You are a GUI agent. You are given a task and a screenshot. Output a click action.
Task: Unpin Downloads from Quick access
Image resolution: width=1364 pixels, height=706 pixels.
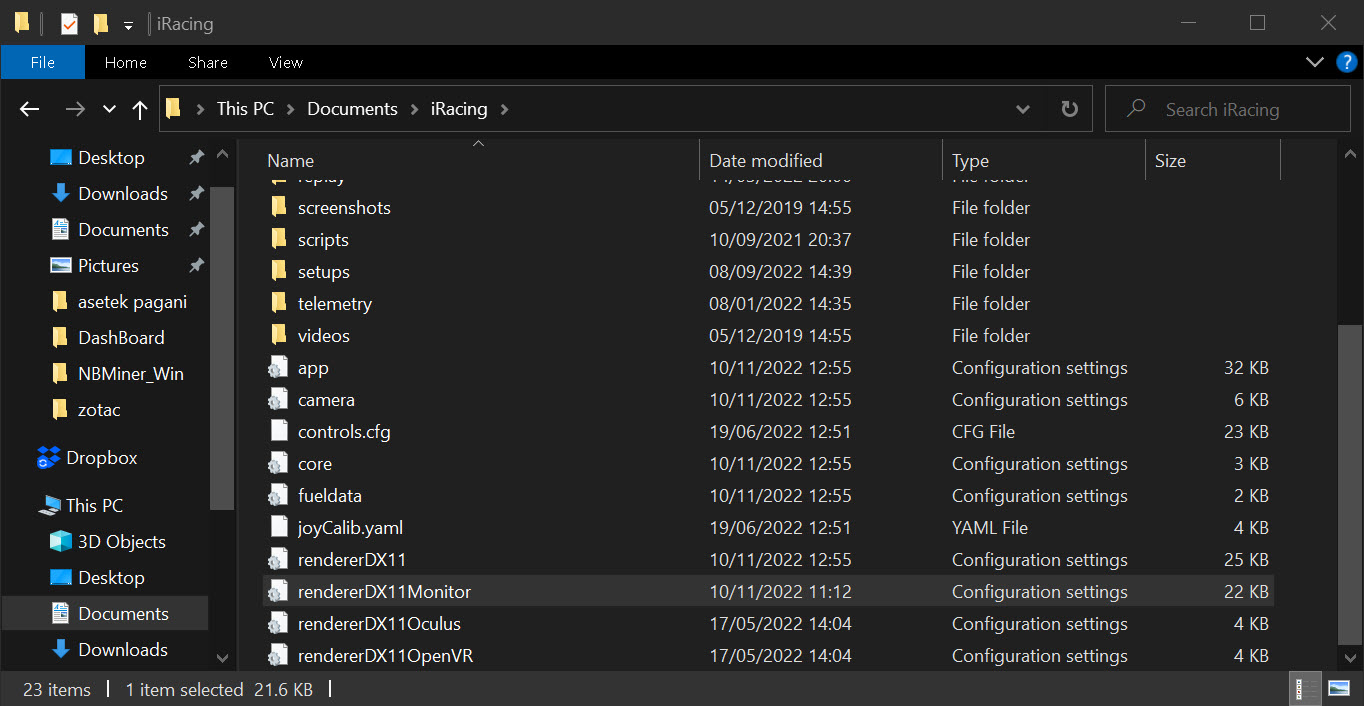point(197,194)
